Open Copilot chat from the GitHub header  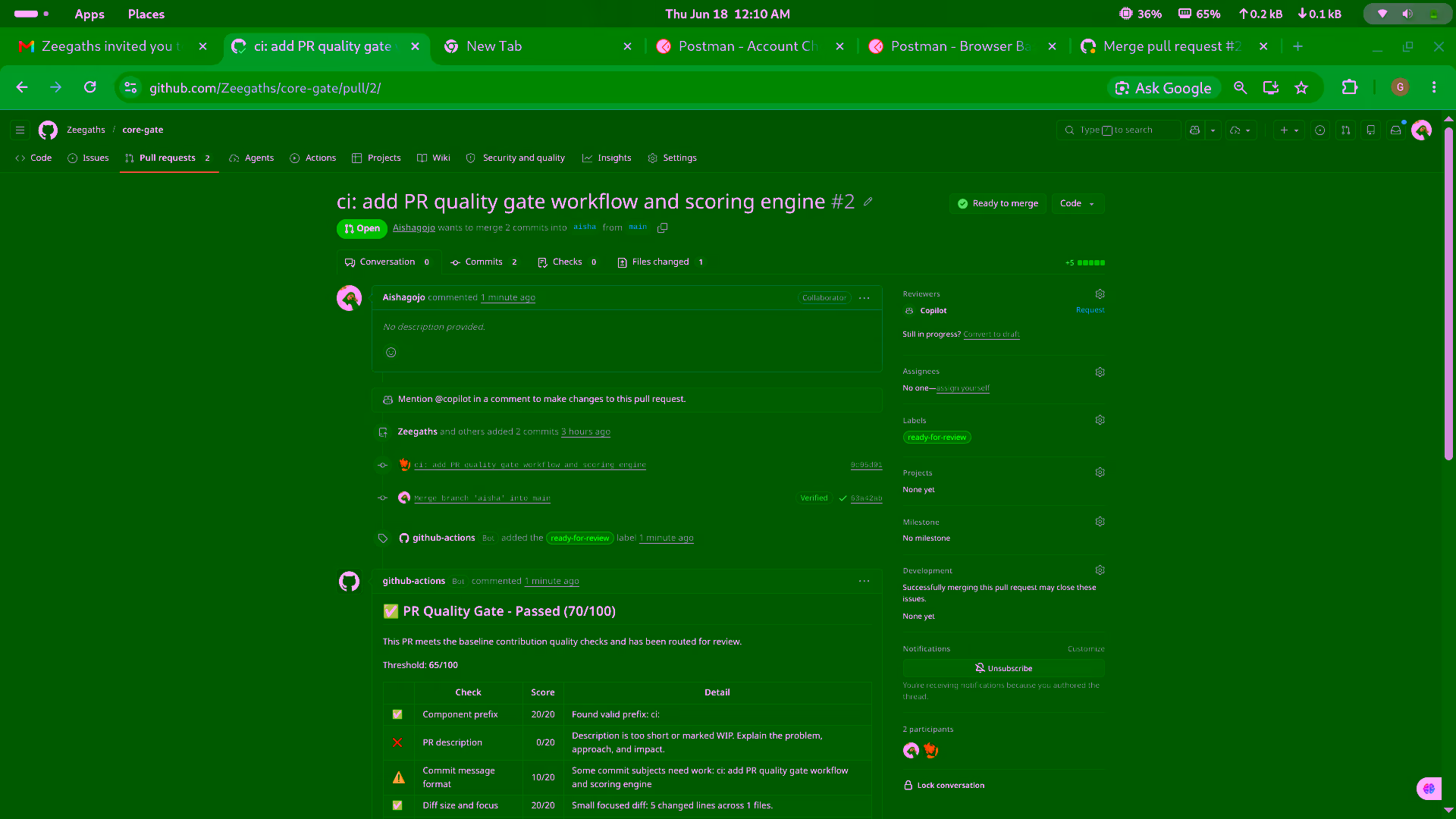click(x=1194, y=130)
